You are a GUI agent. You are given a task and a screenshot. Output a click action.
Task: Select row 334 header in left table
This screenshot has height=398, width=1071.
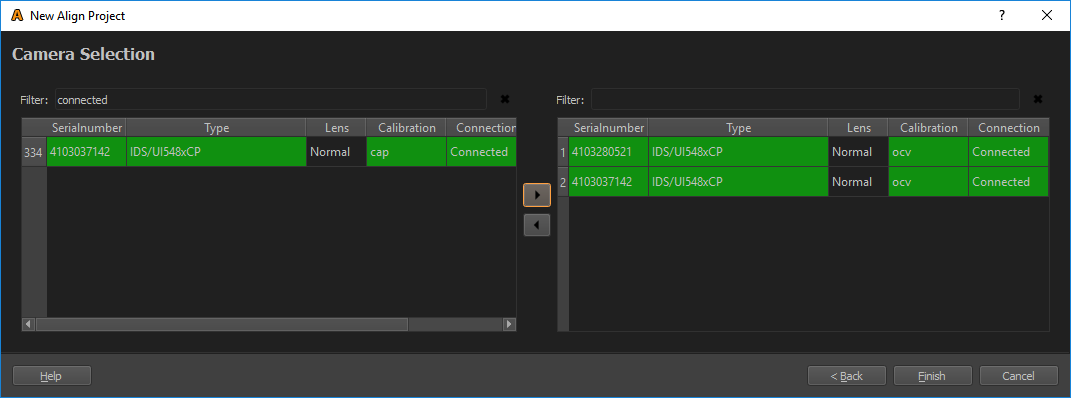[33, 152]
